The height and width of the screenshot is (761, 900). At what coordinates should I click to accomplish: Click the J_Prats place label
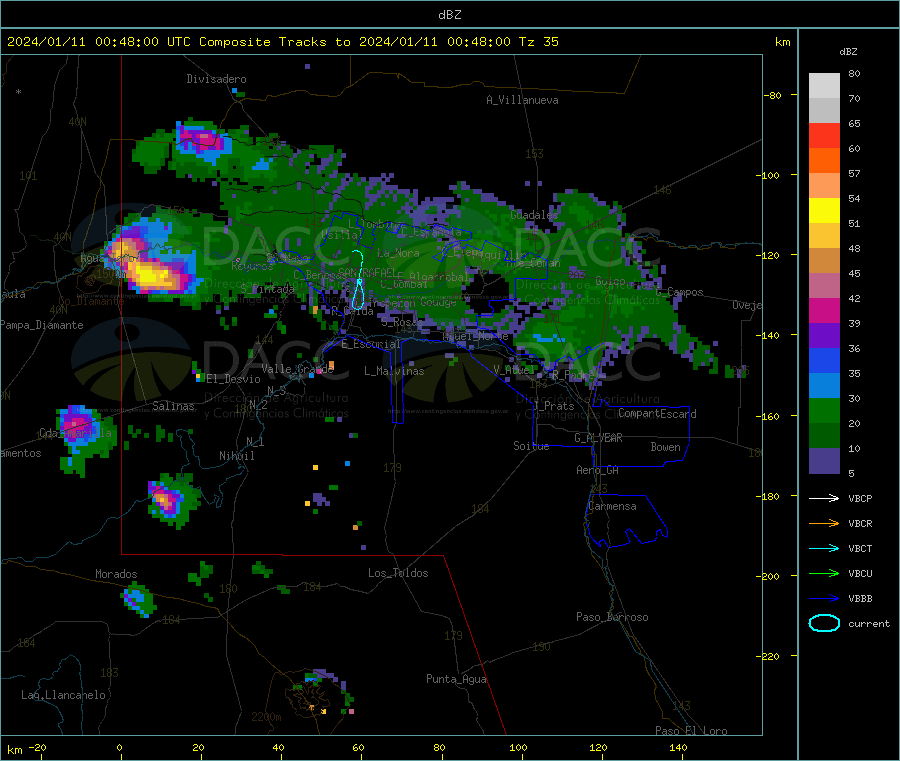coord(554,406)
